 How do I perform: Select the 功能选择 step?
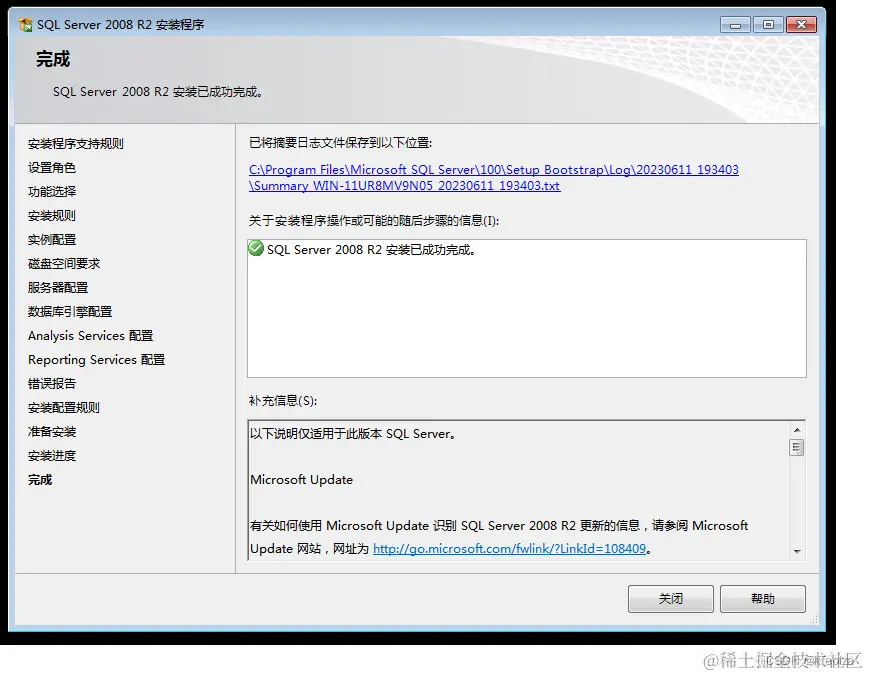point(52,191)
